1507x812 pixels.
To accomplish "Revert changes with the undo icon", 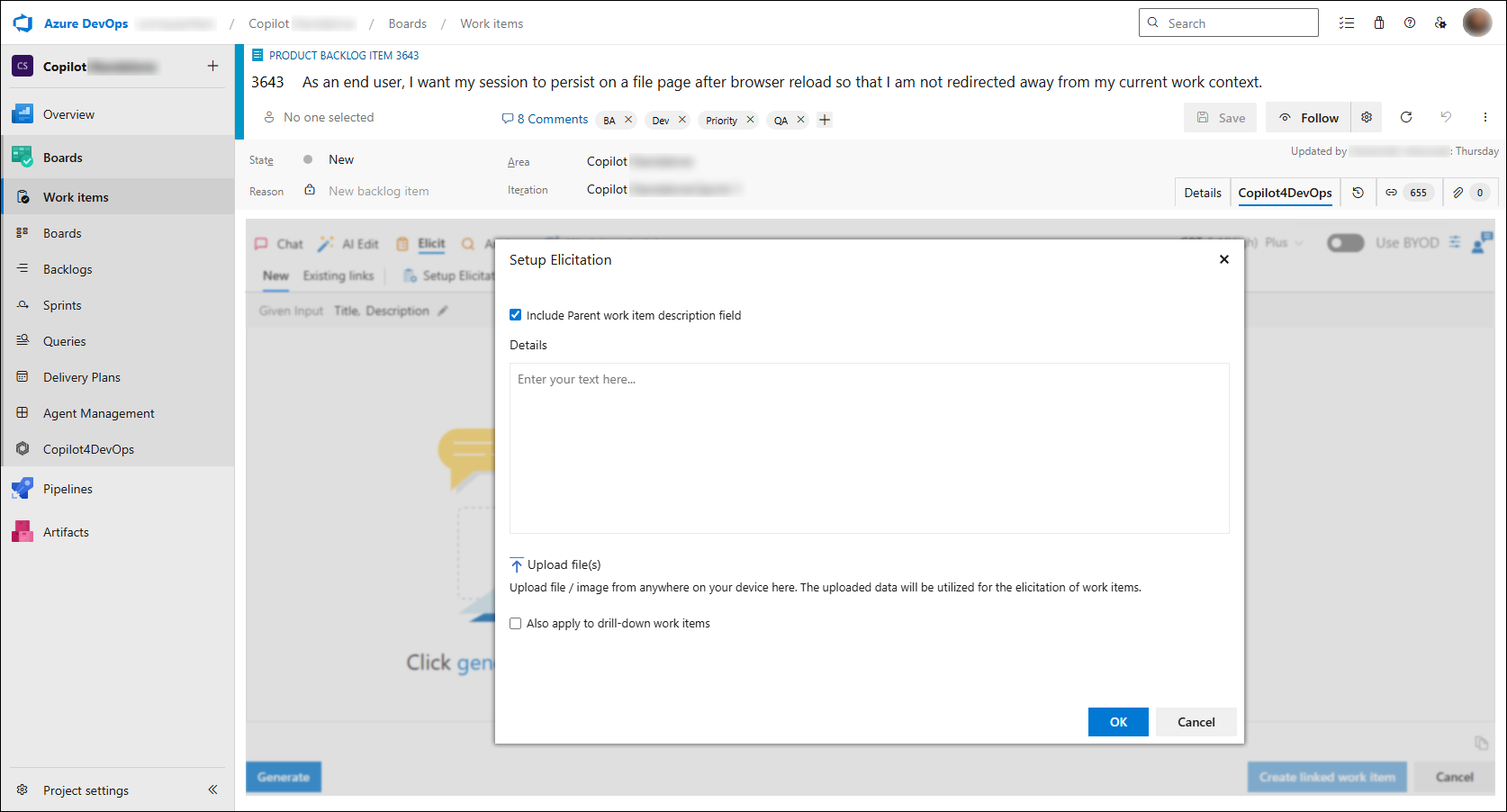I will click(1446, 117).
